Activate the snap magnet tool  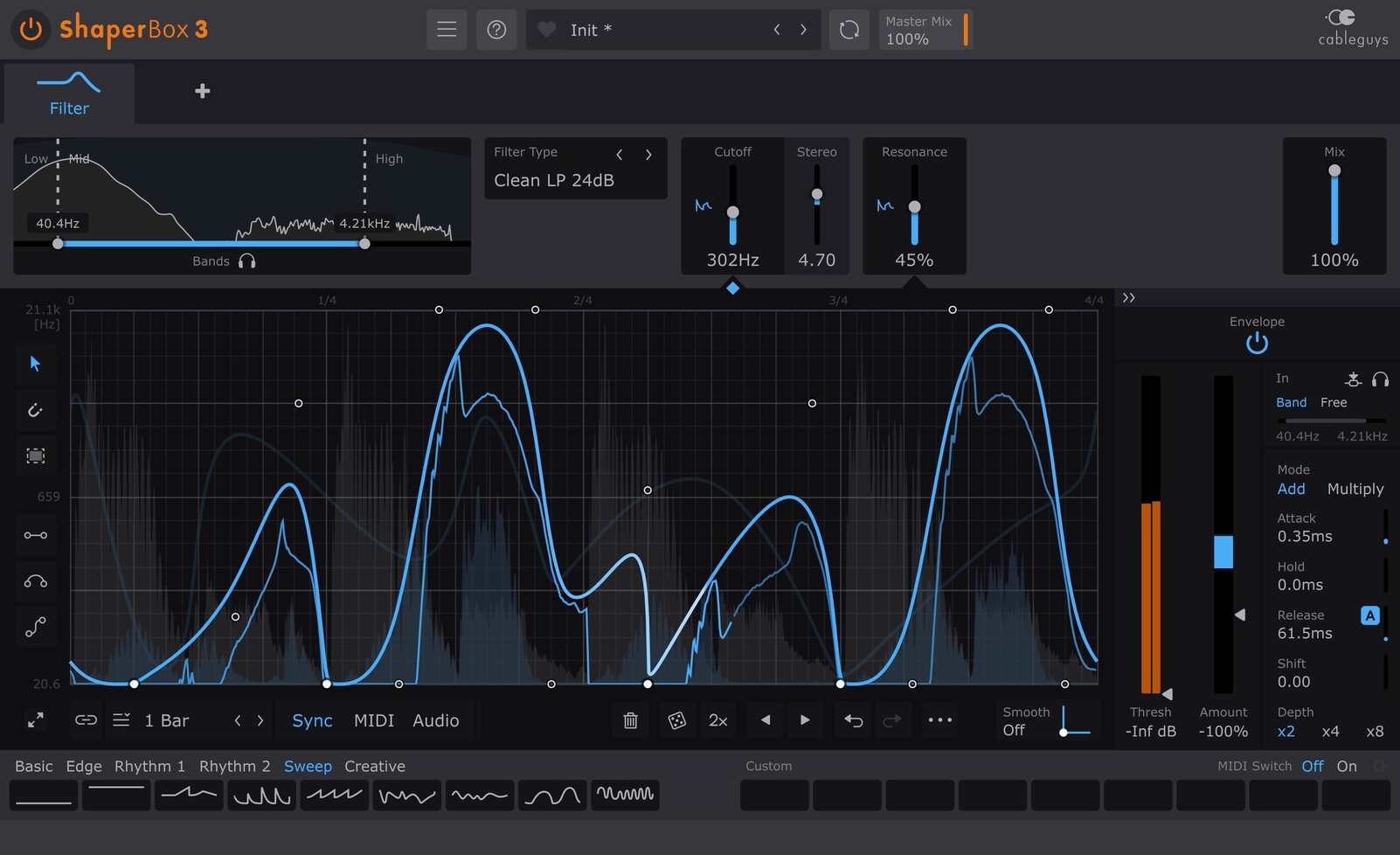pyautogui.click(x=36, y=410)
